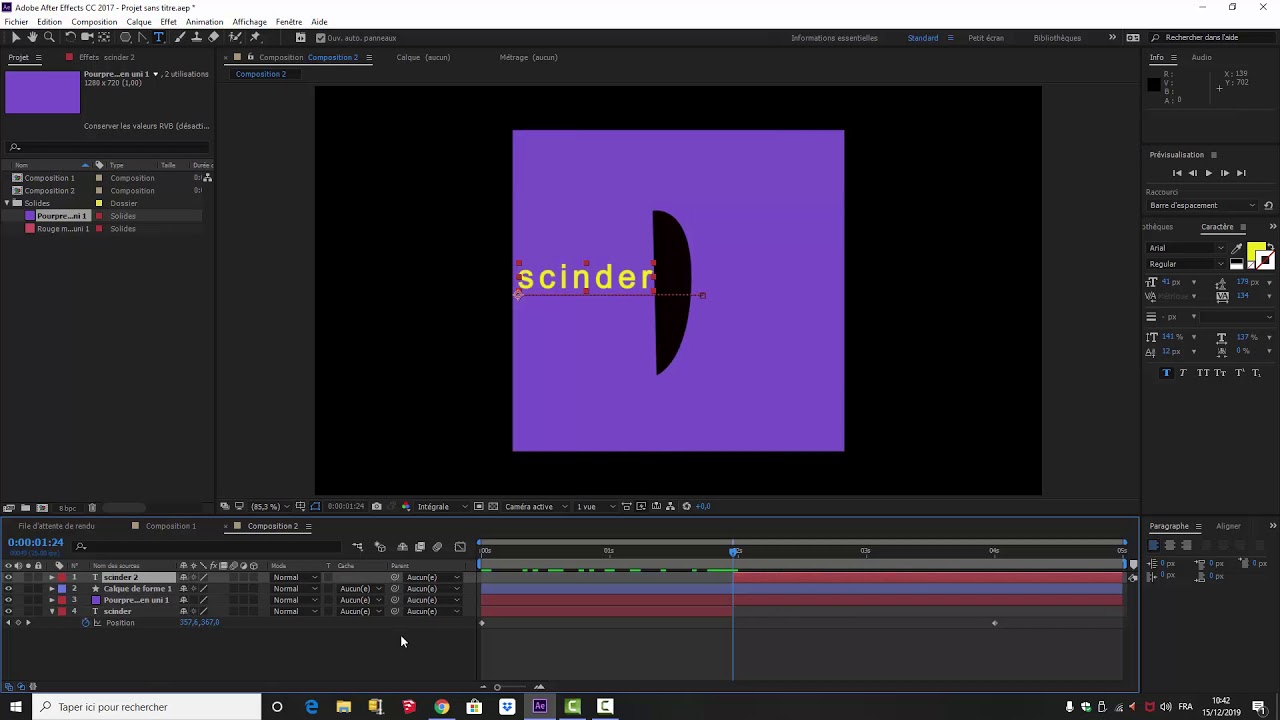The image size is (1280, 720).
Task: Select the Eraser tool
Action: coord(214,38)
